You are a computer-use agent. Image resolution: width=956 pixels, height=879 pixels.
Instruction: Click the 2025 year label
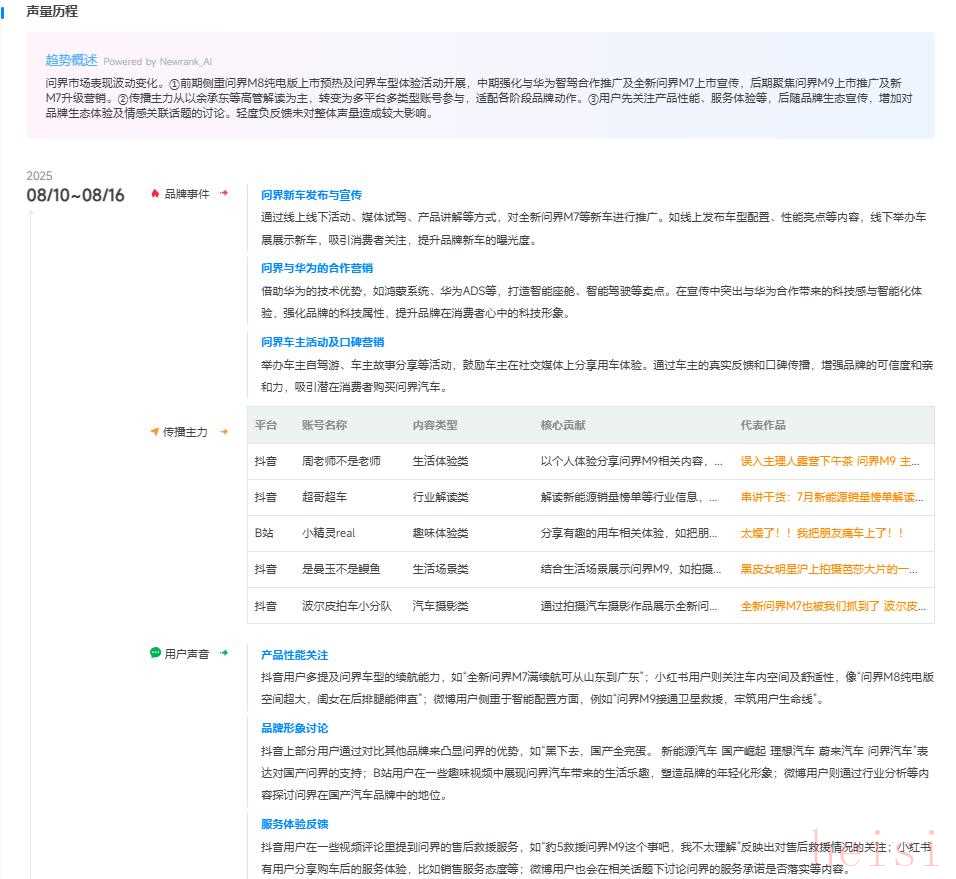39,176
